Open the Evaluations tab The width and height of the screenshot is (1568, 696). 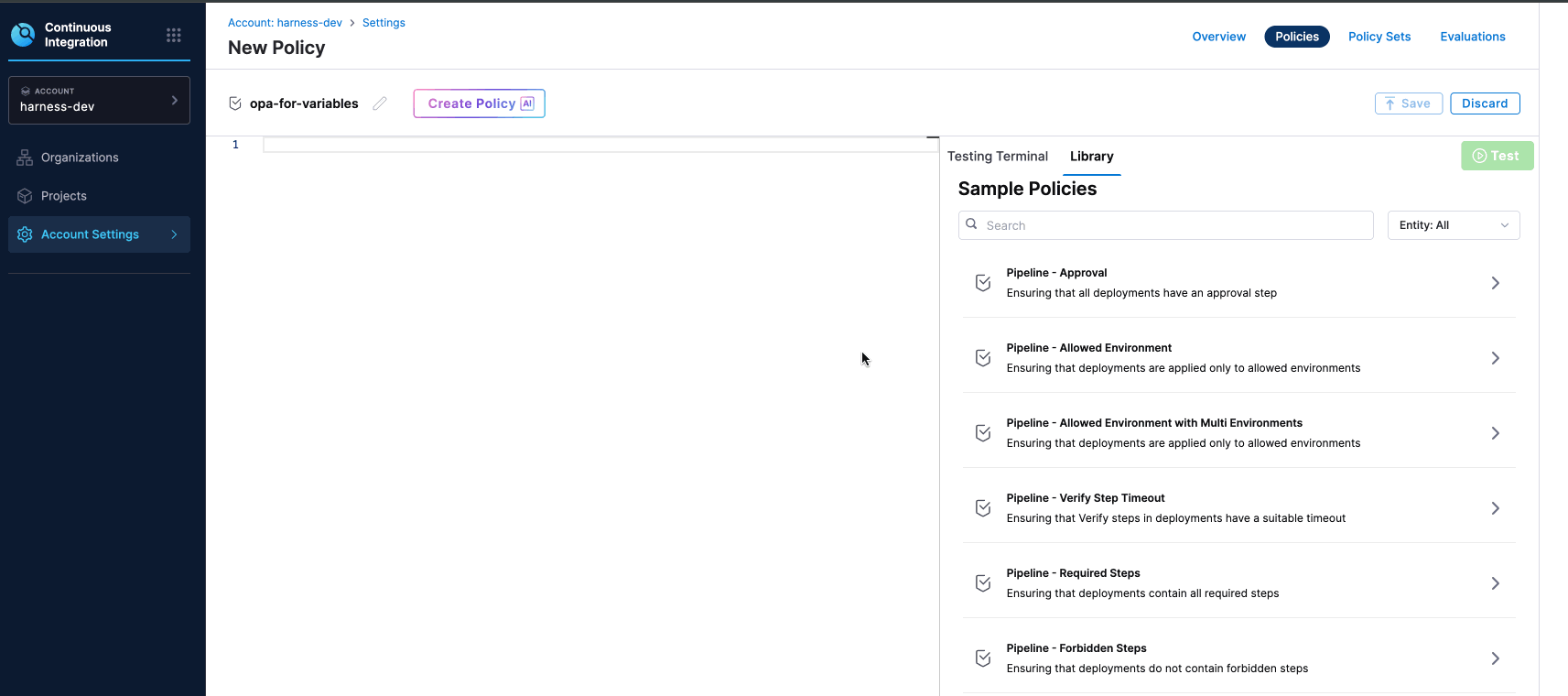pyautogui.click(x=1472, y=37)
